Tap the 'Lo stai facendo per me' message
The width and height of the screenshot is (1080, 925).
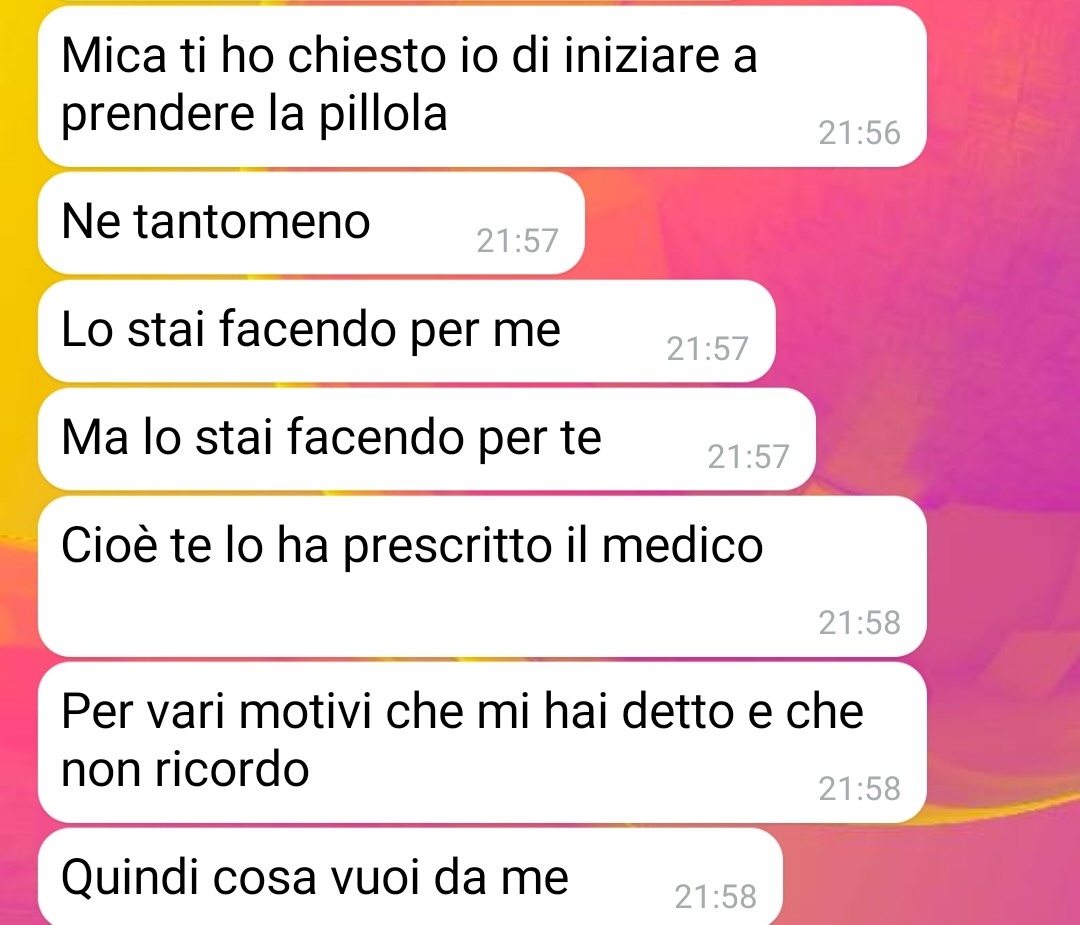point(406,331)
